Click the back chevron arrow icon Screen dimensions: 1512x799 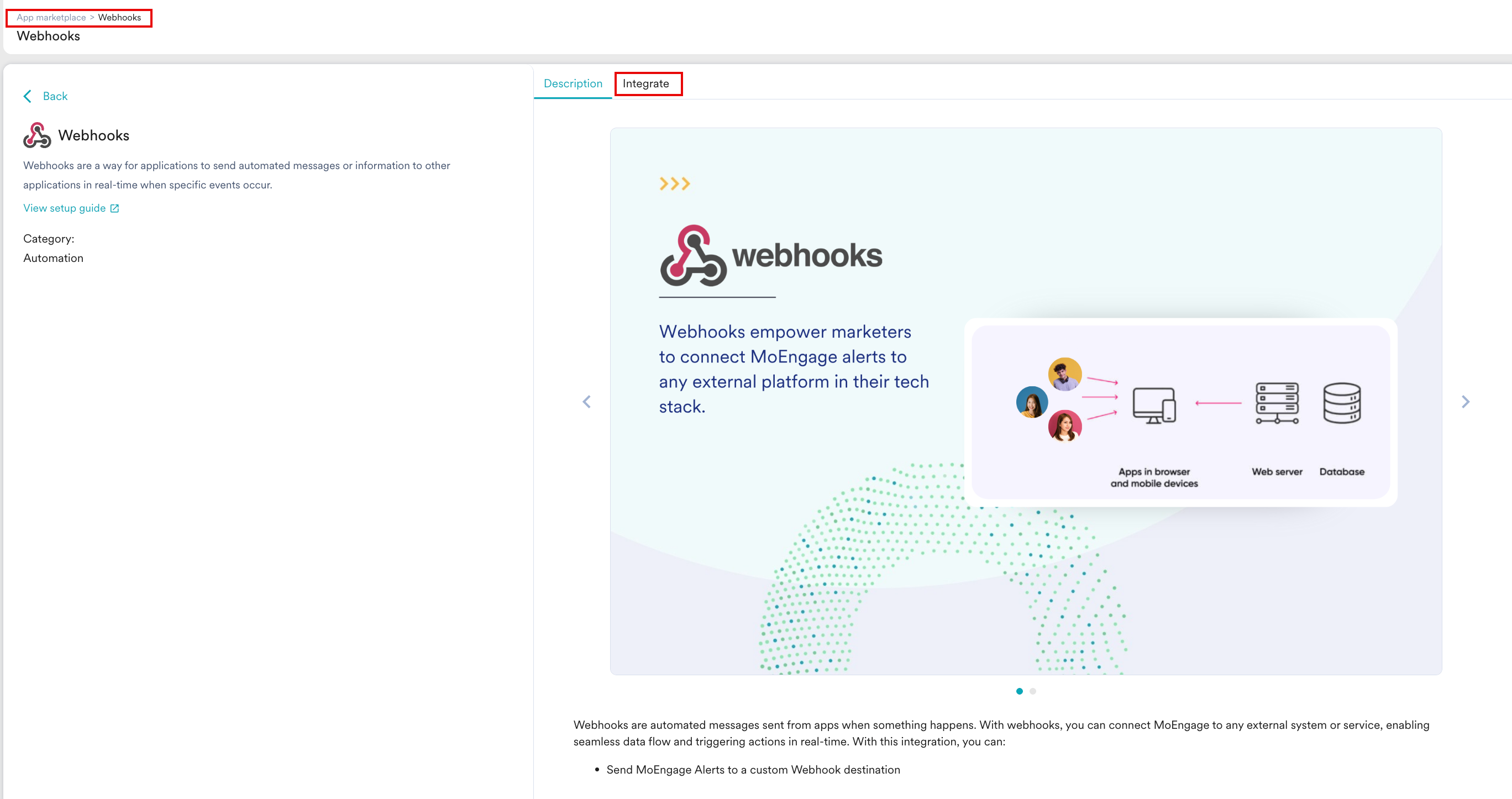point(28,96)
